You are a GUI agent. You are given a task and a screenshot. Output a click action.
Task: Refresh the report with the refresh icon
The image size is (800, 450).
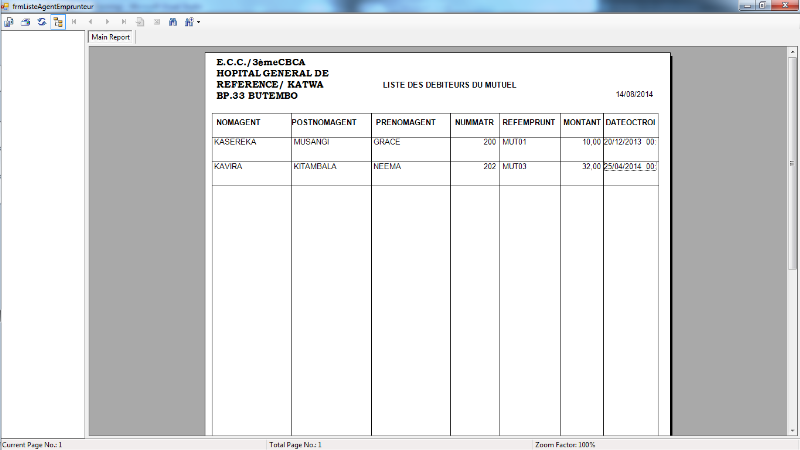(42, 22)
